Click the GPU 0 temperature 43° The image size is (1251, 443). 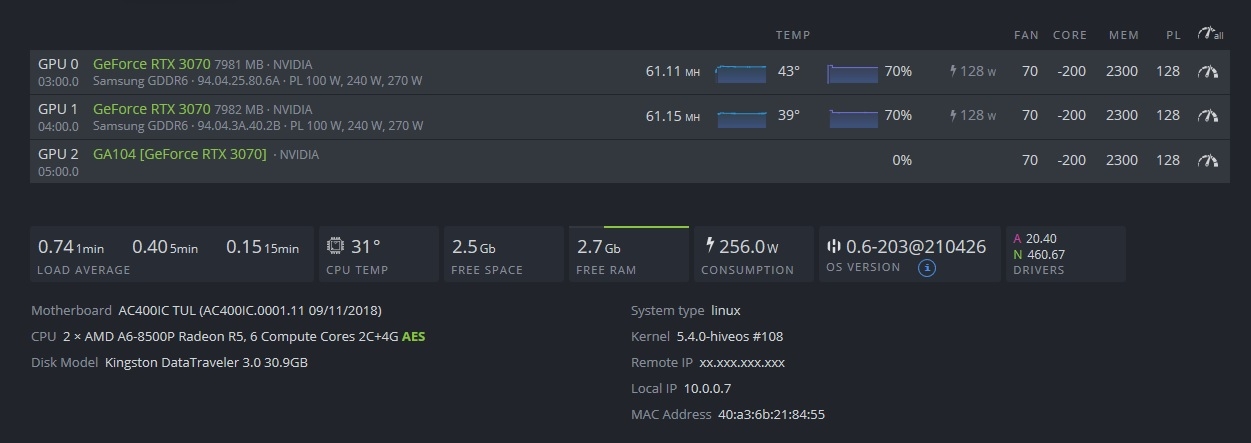coord(789,72)
